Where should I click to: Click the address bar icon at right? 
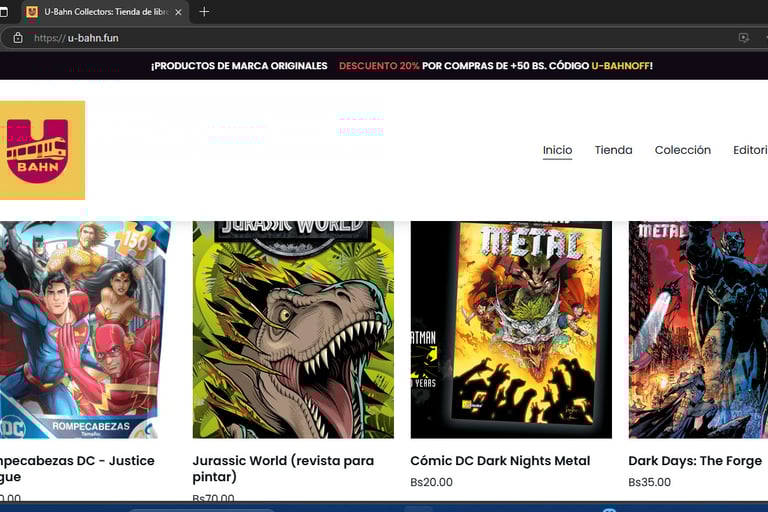[x=744, y=38]
